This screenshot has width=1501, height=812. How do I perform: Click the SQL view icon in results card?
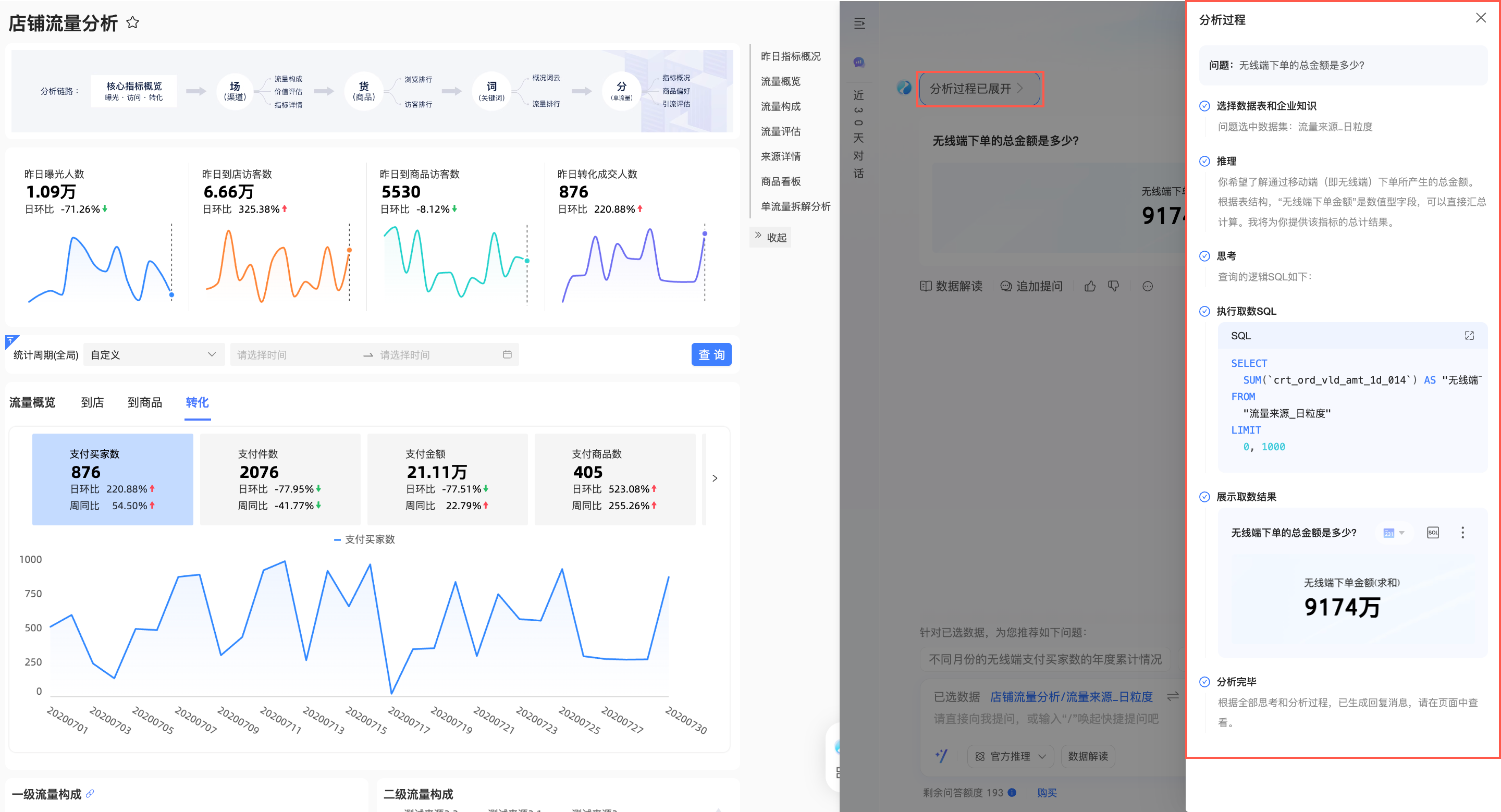click(x=1432, y=533)
